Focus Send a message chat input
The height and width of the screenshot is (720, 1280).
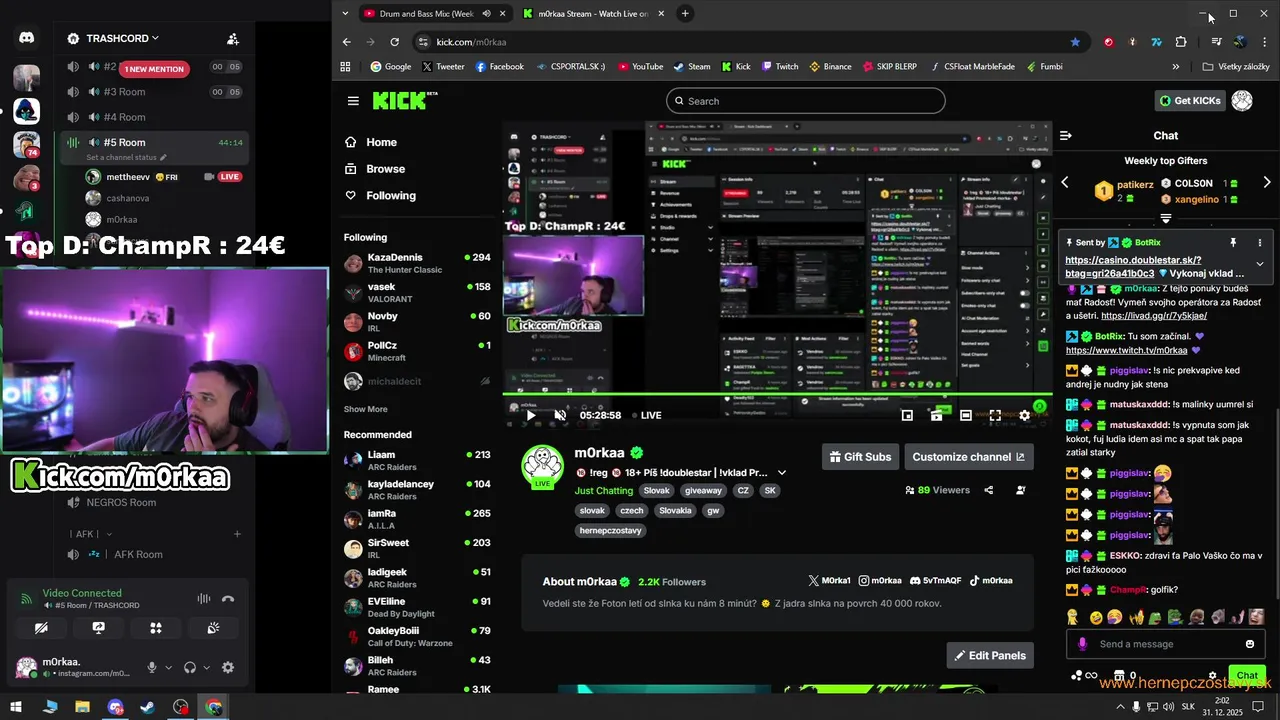pyautogui.click(x=1166, y=644)
